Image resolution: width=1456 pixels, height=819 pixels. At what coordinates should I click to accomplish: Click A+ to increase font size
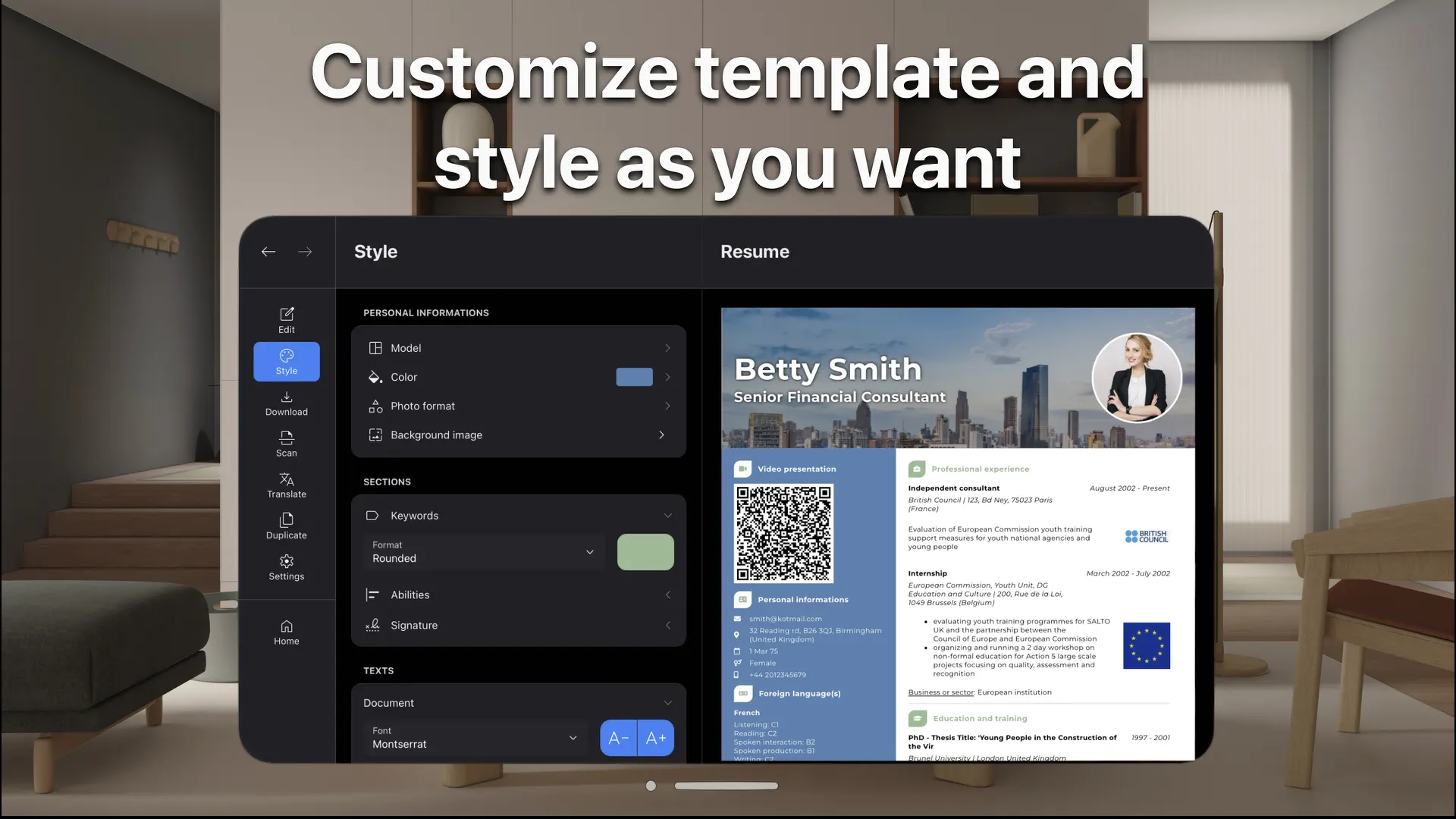point(654,737)
